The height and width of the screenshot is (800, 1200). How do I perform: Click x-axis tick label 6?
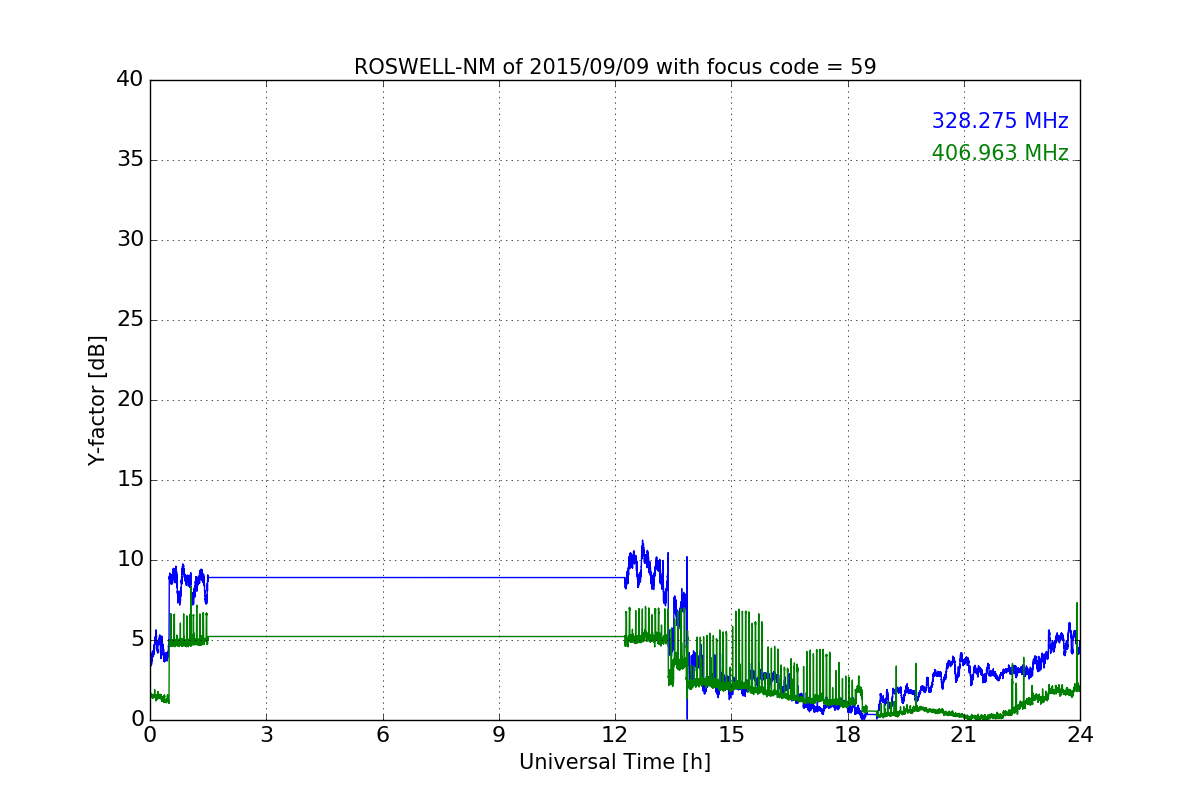click(382, 734)
